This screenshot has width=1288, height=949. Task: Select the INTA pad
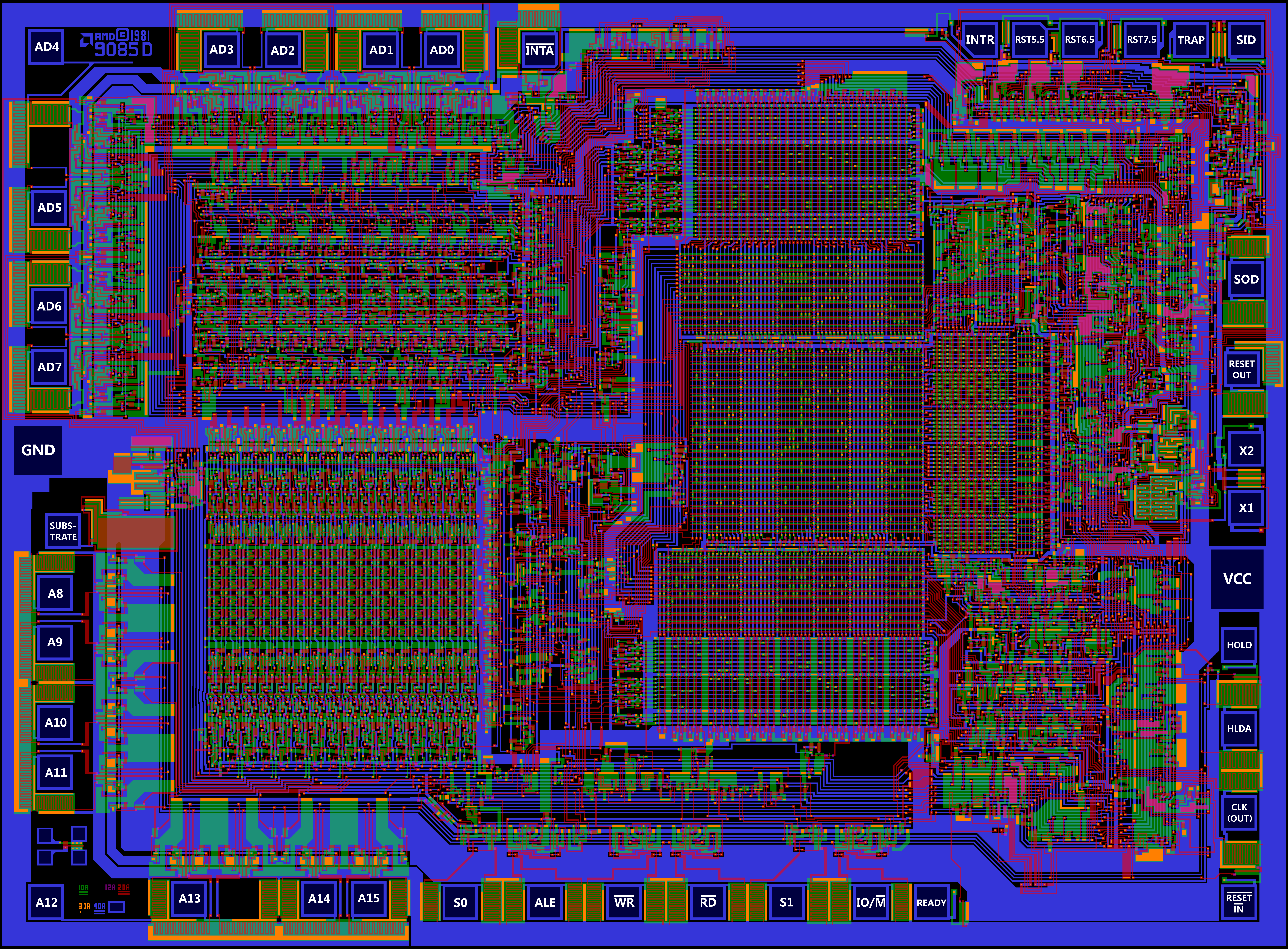(x=540, y=50)
